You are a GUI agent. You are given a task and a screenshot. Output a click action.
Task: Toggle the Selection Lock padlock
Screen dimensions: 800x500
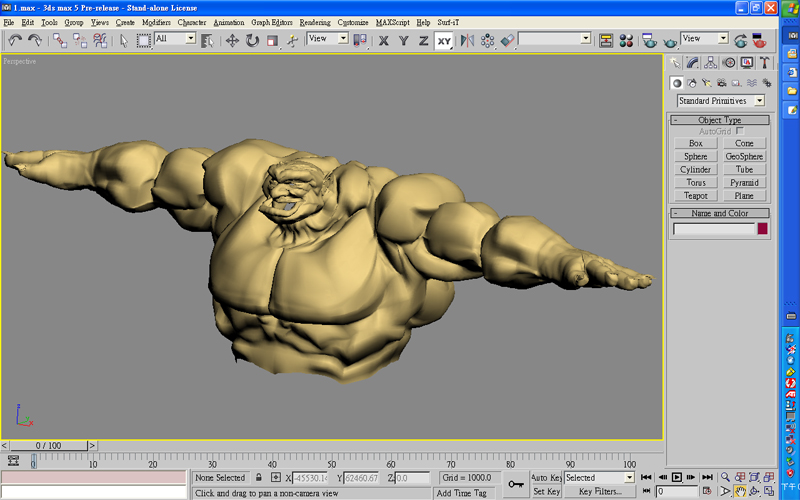pyautogui.click(x=259, y=478)
